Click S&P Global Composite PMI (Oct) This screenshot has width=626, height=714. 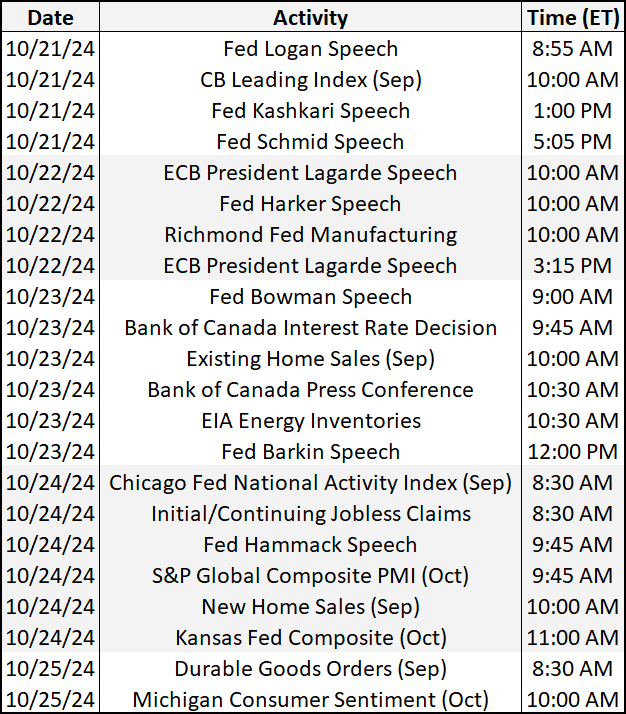pos(310,576)
